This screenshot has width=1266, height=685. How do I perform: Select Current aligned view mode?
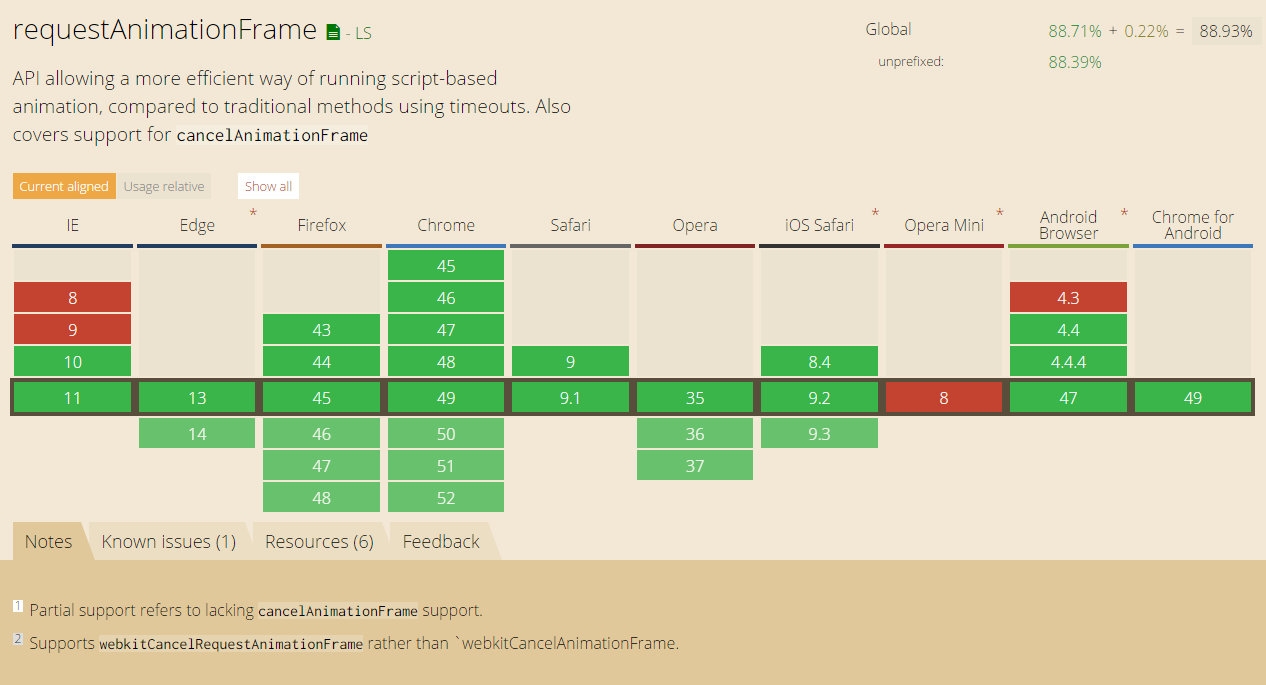(x=64, y=186)
